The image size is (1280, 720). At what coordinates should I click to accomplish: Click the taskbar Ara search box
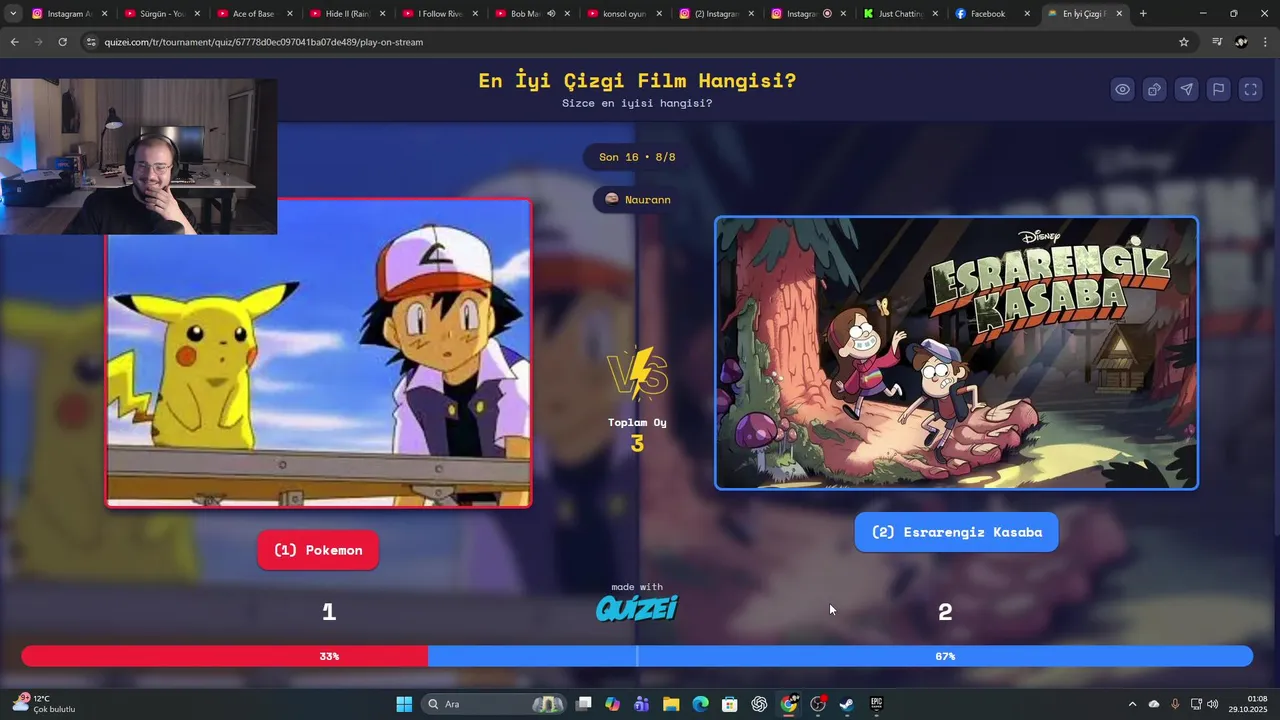(494, 704)
